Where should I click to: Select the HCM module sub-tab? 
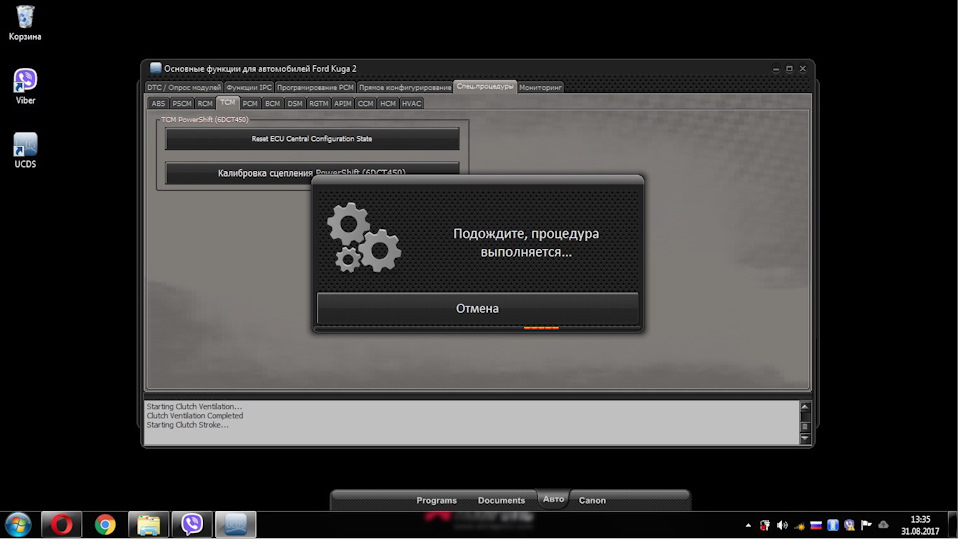[388, 104]
